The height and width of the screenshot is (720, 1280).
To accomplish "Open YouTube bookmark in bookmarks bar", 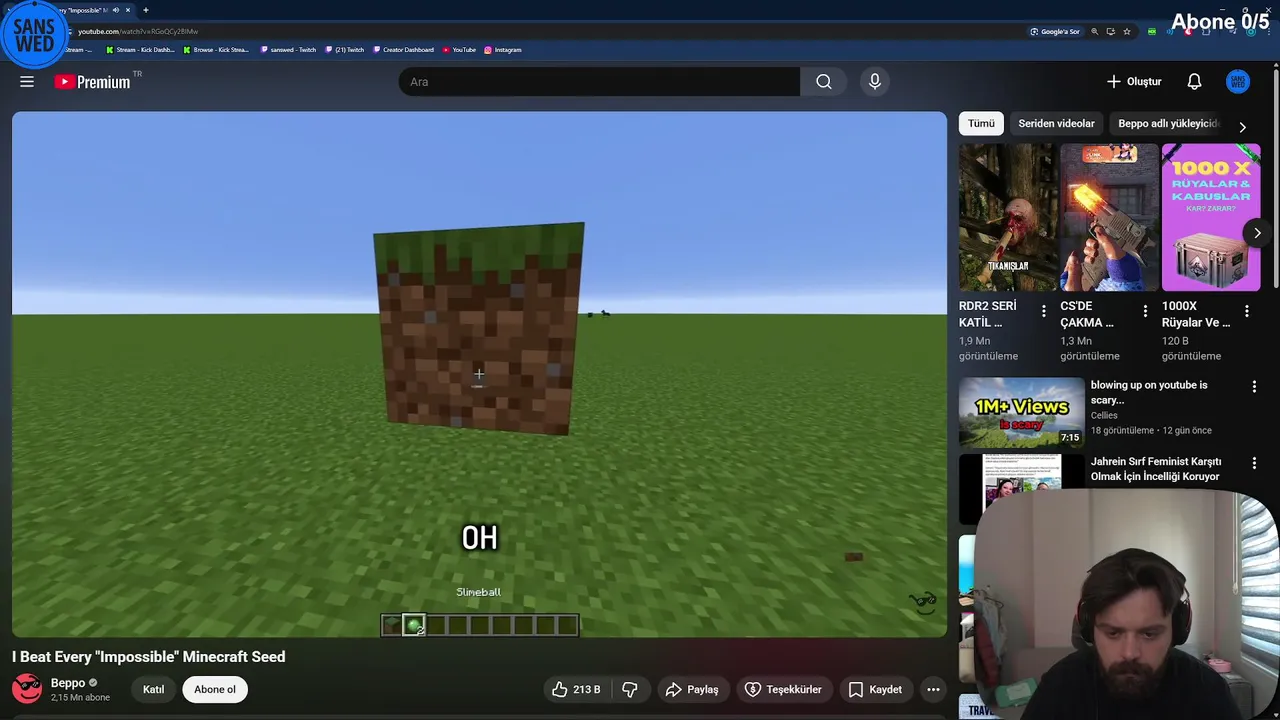I will [x=459, y=50].
